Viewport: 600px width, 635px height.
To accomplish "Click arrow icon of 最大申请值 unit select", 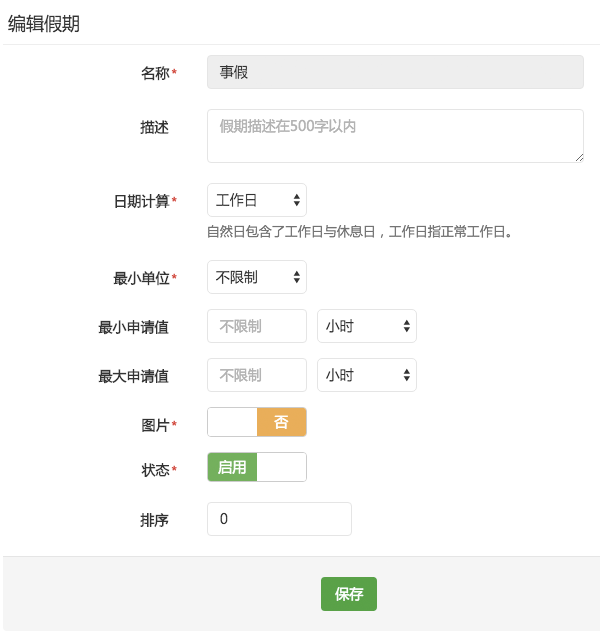I will (x=407, y=375).
